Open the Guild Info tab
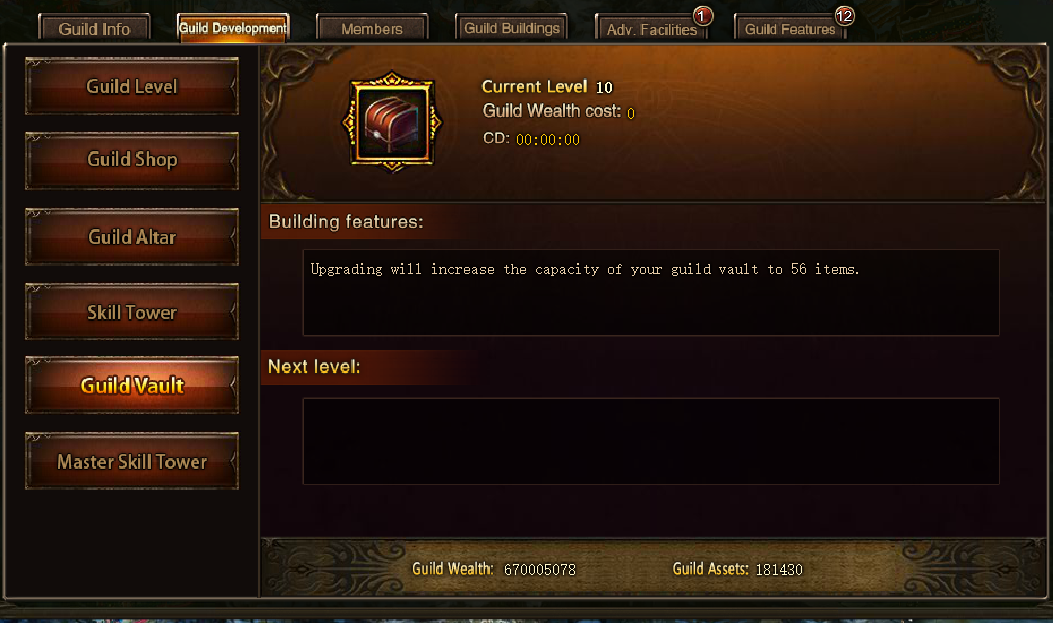 pos(94,28)
